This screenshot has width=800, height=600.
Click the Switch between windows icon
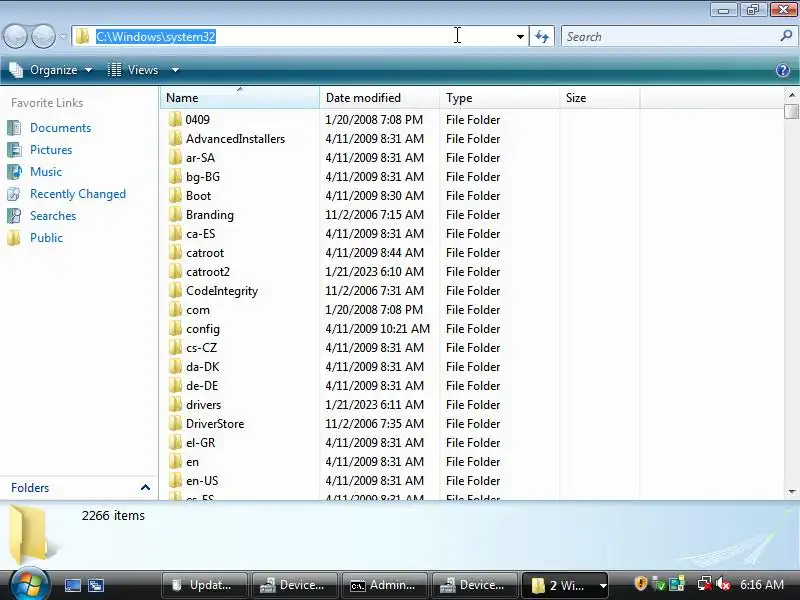pyautogui.click(x=96, y=585)
